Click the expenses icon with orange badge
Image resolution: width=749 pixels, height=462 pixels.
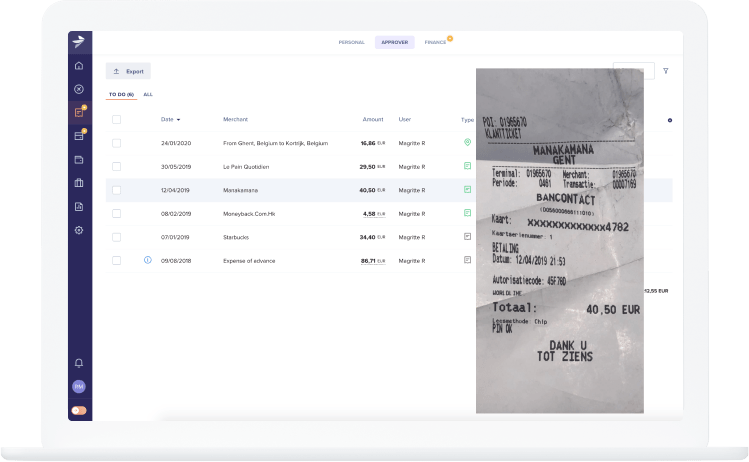(x=79, y=112)
